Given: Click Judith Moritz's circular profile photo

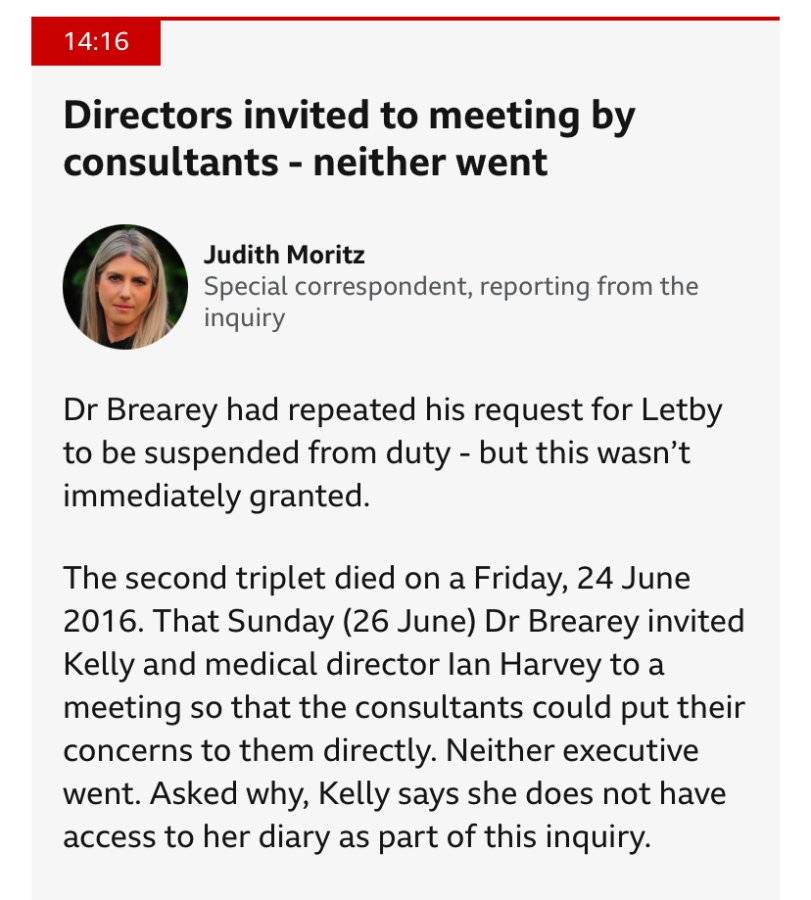Looking at the screenshot, I should [125, 287].
